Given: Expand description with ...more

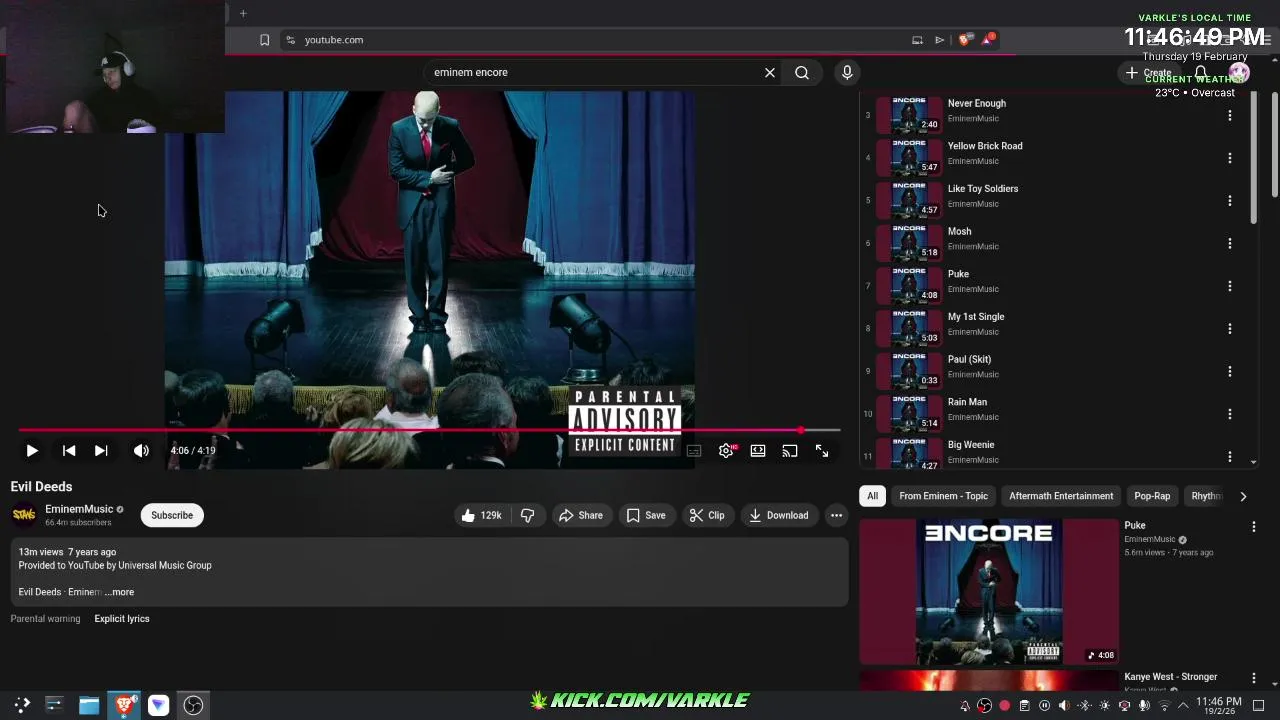Looking at the screenshot, I should pyautogui.click(x=119, y=592).
